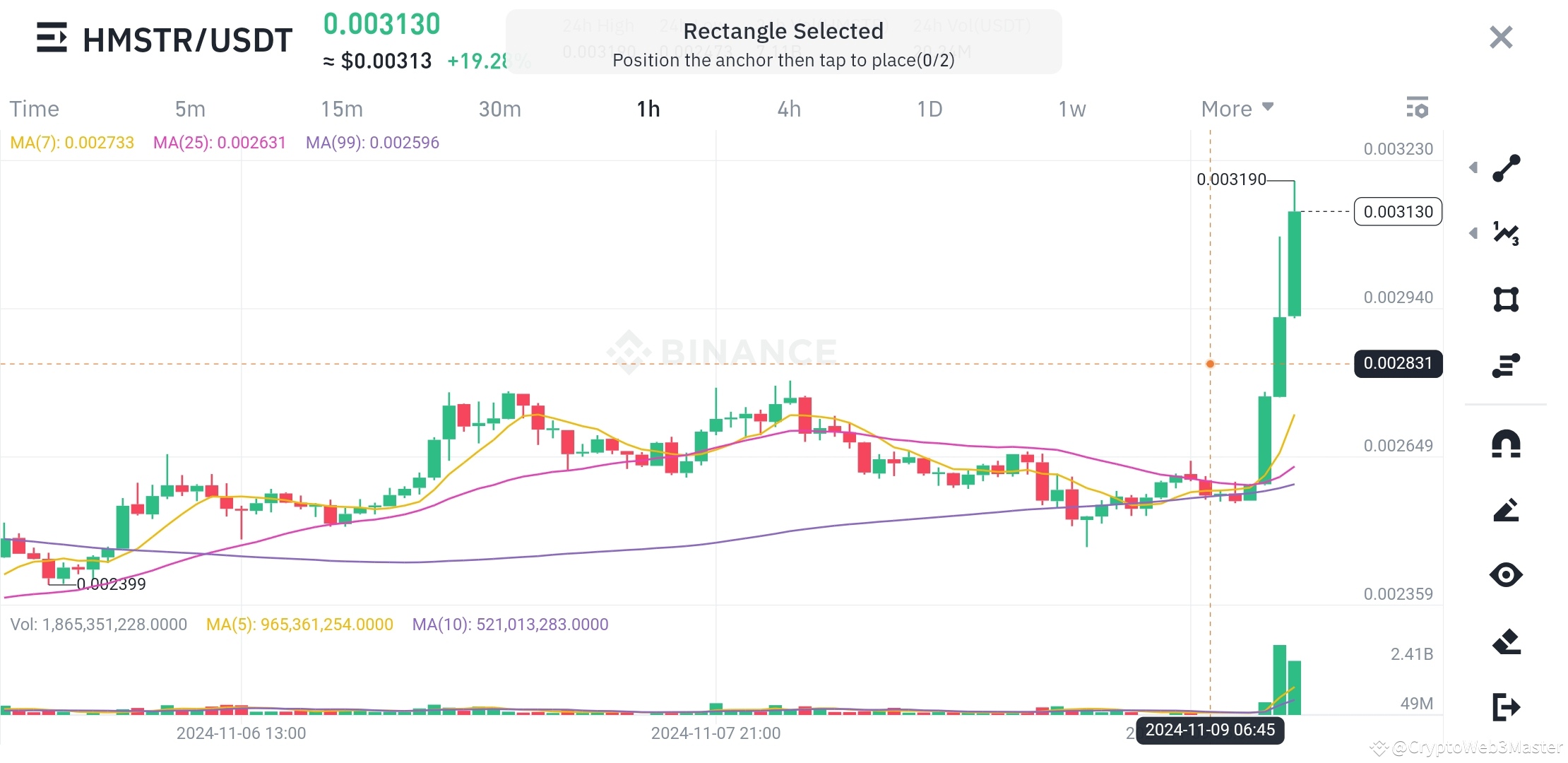Screen dimensions: 1568x763
Task: Click the 0.002399 low price marker
Action: coord(111,584)
